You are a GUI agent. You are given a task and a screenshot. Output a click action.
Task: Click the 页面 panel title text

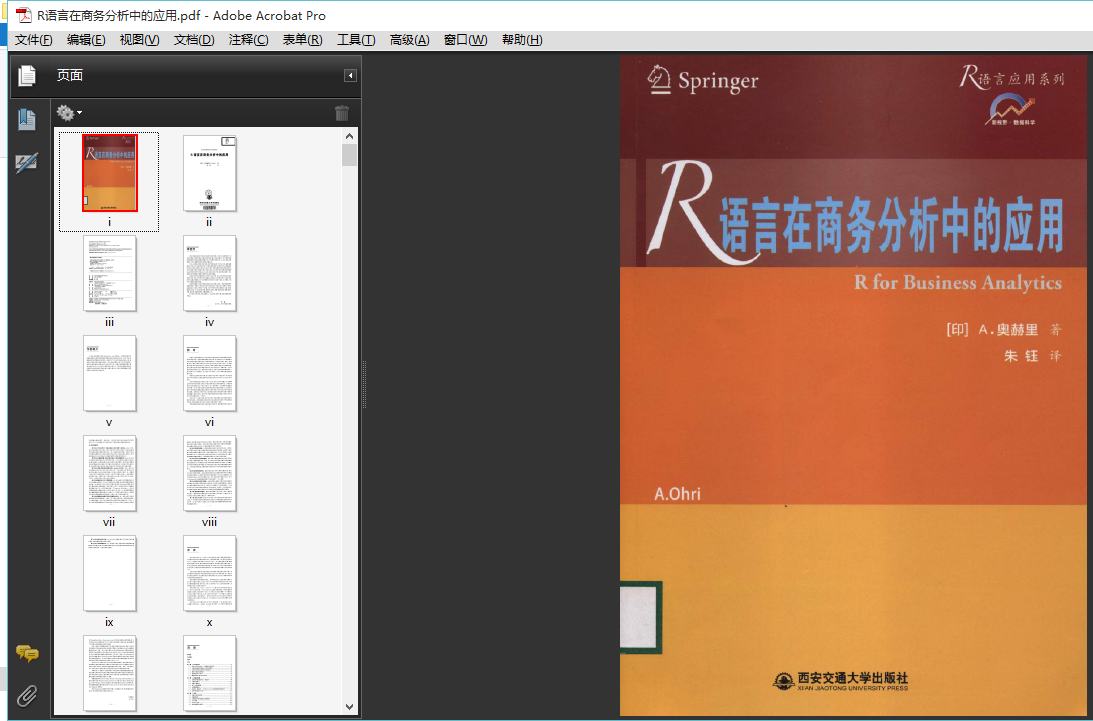pos(70,75)
